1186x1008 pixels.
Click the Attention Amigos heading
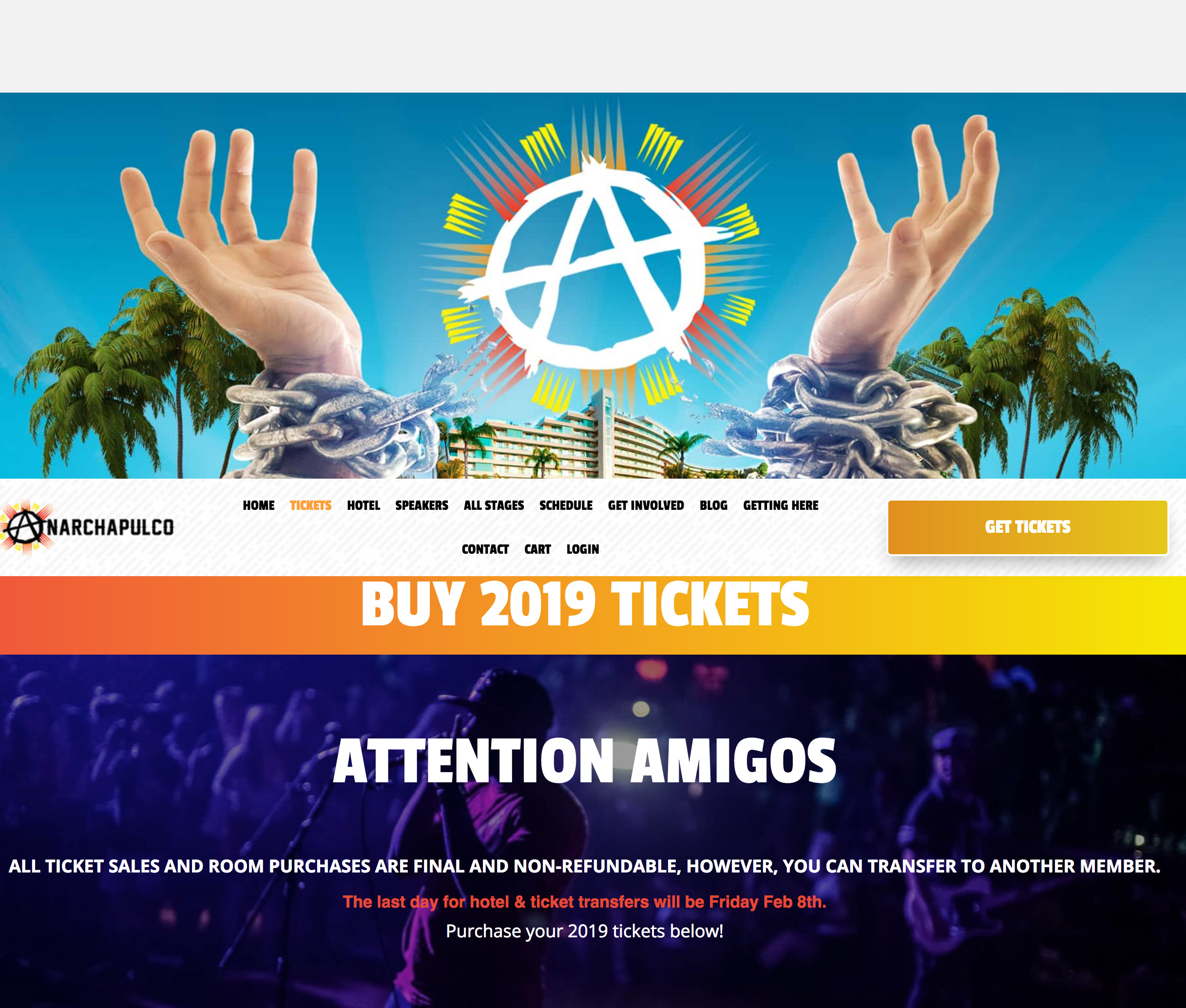click(584, 761)
